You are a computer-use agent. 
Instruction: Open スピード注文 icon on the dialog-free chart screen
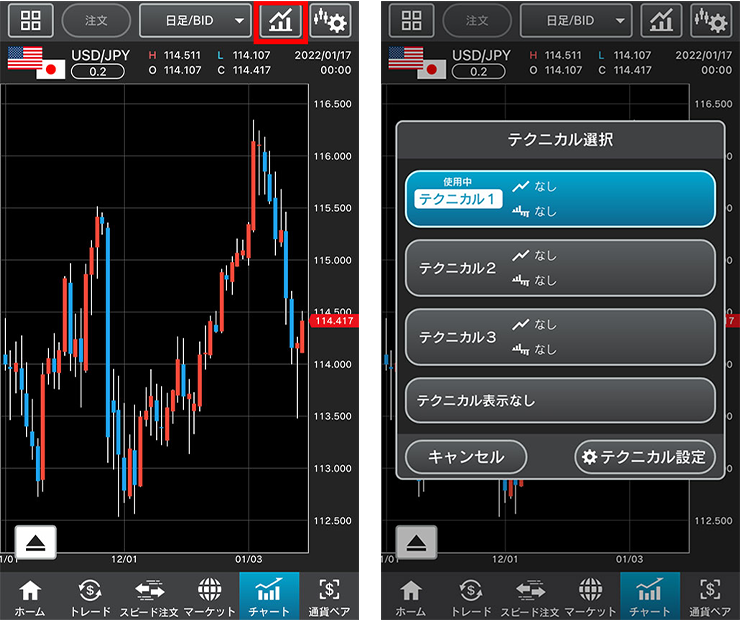(x=149, y=597)
